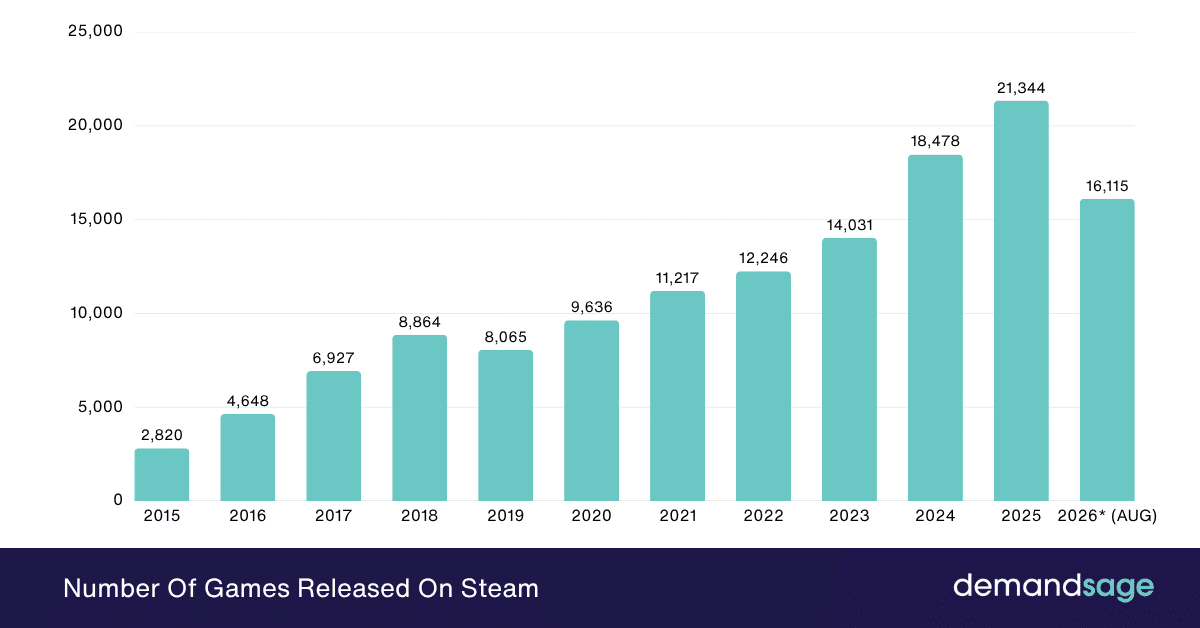The image size is (1200, 628).
Task: Click the 8,864 data label
Action: (420, 322)
